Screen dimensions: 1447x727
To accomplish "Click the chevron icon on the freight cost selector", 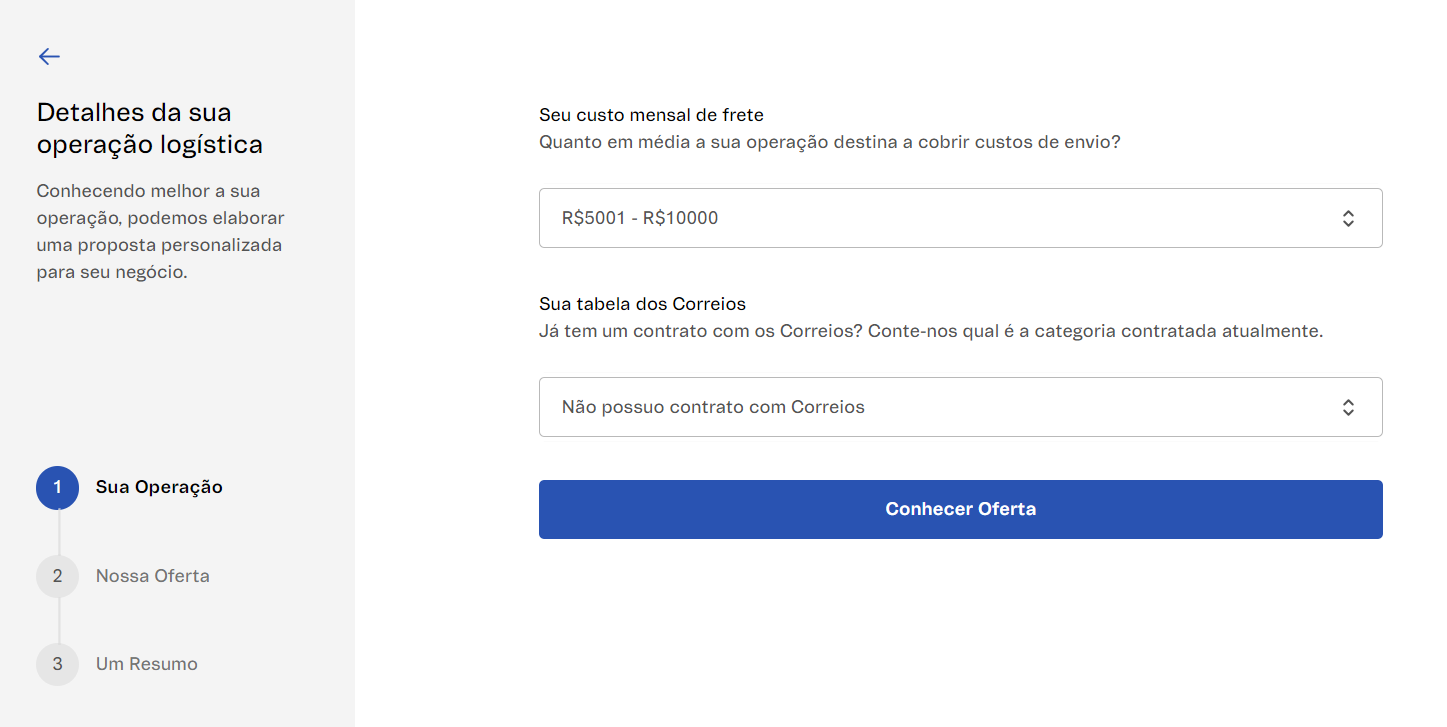I will [x=1348, y=218].
